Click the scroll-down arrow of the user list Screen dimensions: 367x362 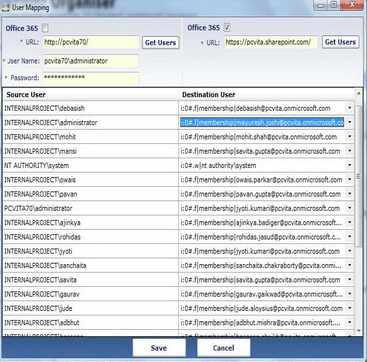point(358,330)
